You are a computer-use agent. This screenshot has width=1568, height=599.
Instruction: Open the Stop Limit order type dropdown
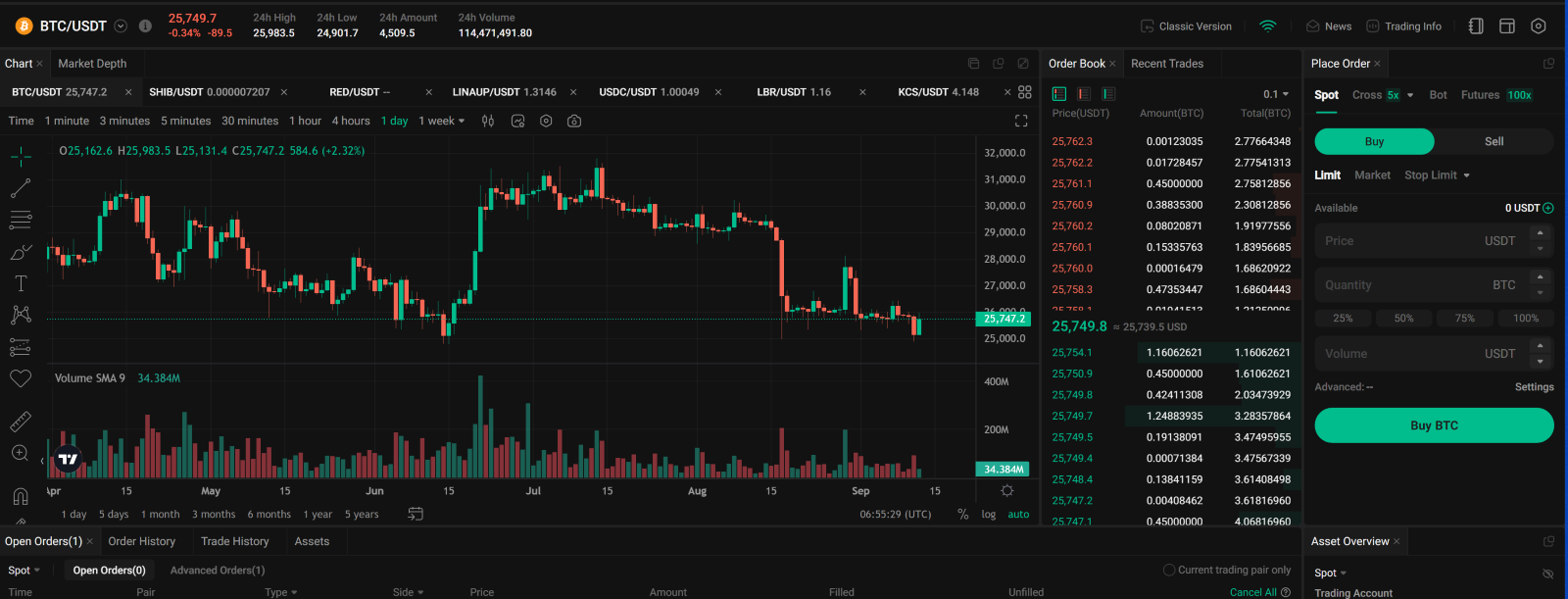click(1438, 175)
